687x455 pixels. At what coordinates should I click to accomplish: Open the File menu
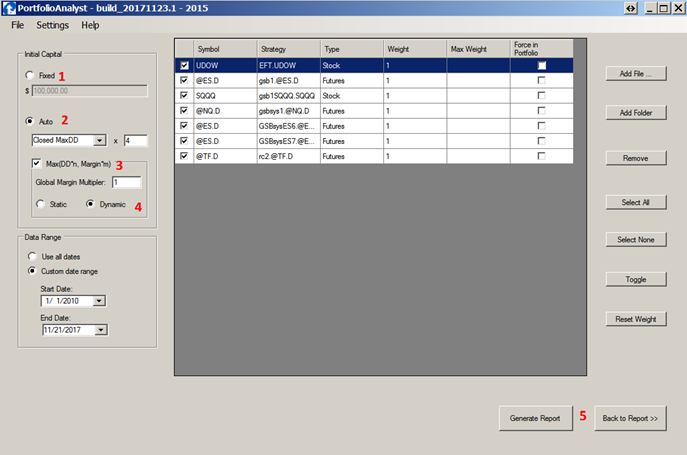(x=18, y=24)
